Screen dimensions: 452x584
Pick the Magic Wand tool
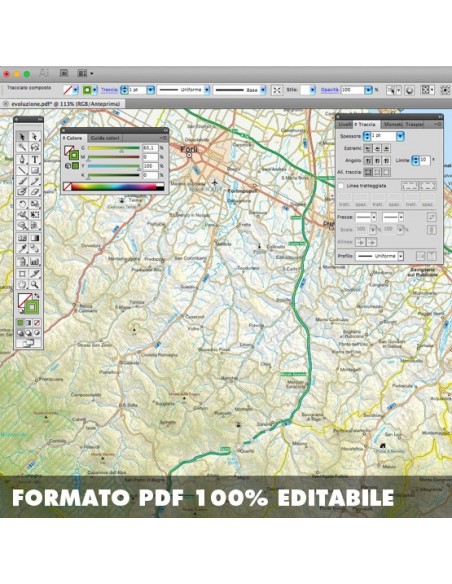point(22,148)
